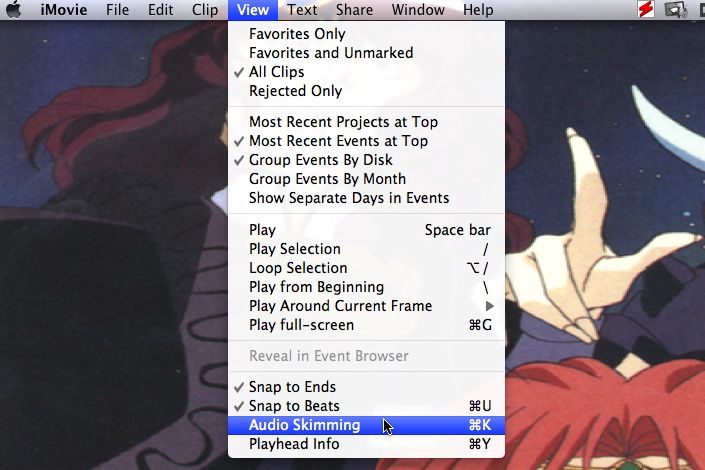Choose Play from the View menu
The width and height of the screenshot is (705, 470).
[x=366, y=230]
